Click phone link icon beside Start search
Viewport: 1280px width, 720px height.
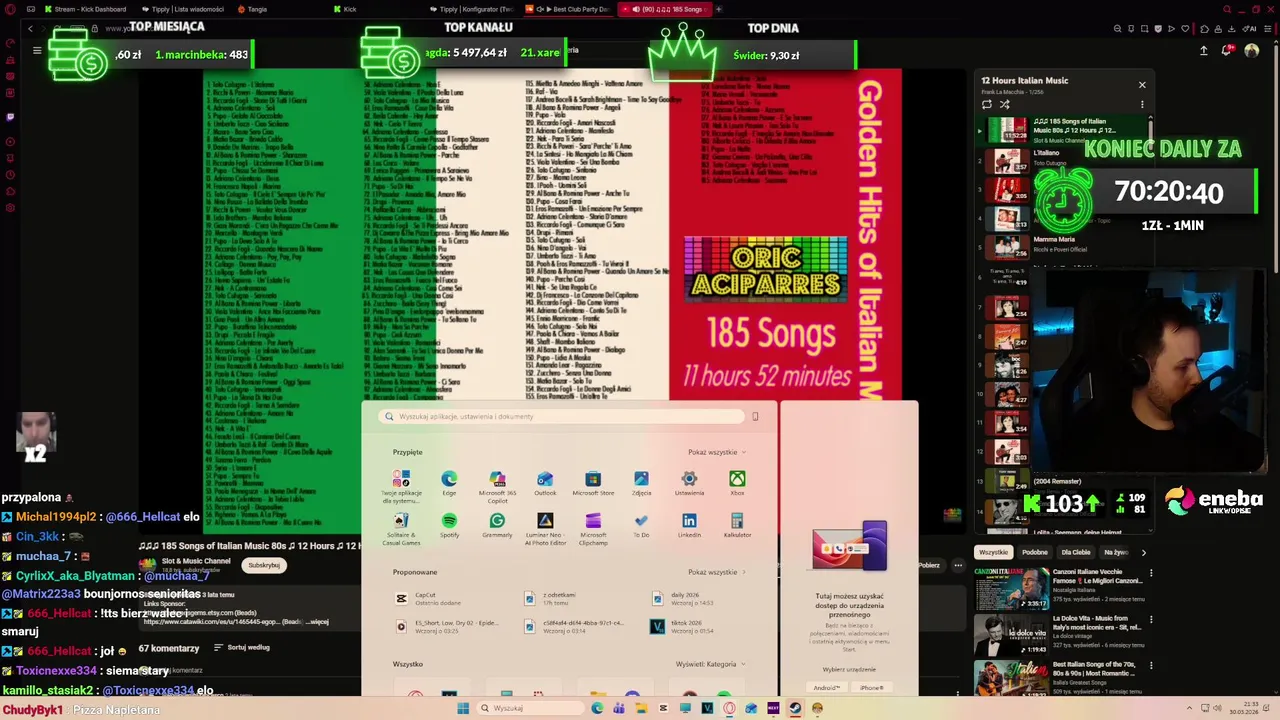coord(755,416)
